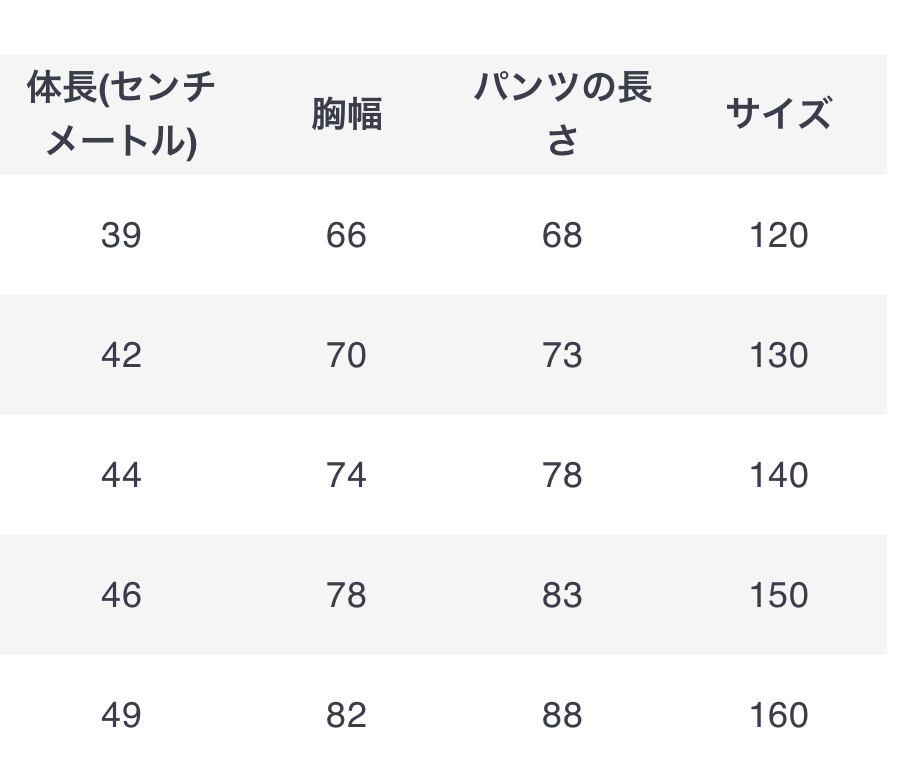Select the size 120 cell
This screenshot has height=773, width=923.
(778, 236)
